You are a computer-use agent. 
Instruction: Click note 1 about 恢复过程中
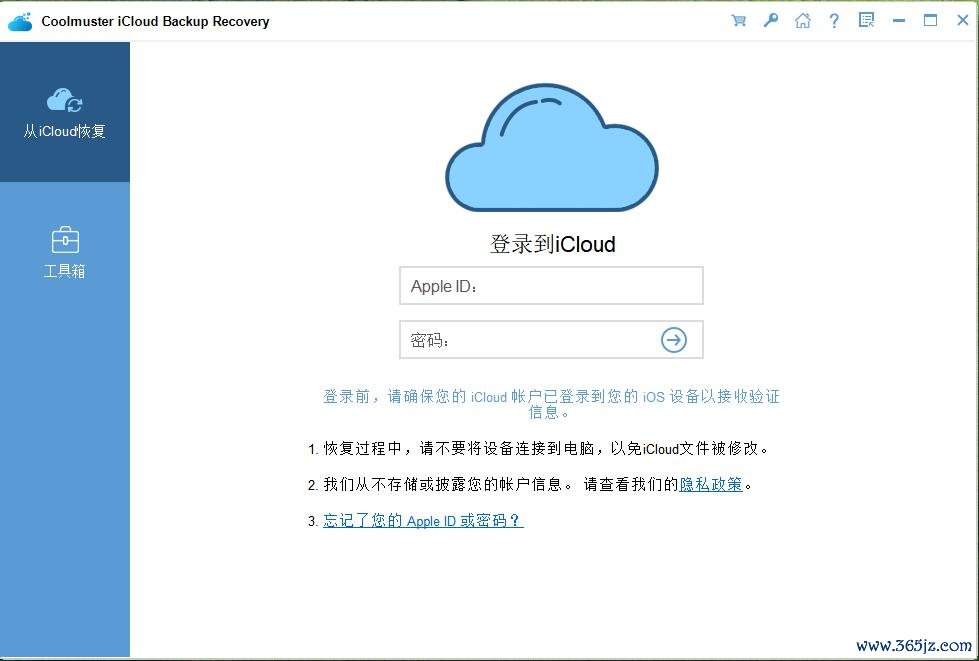pyautogui.click(x=539, y=449)
